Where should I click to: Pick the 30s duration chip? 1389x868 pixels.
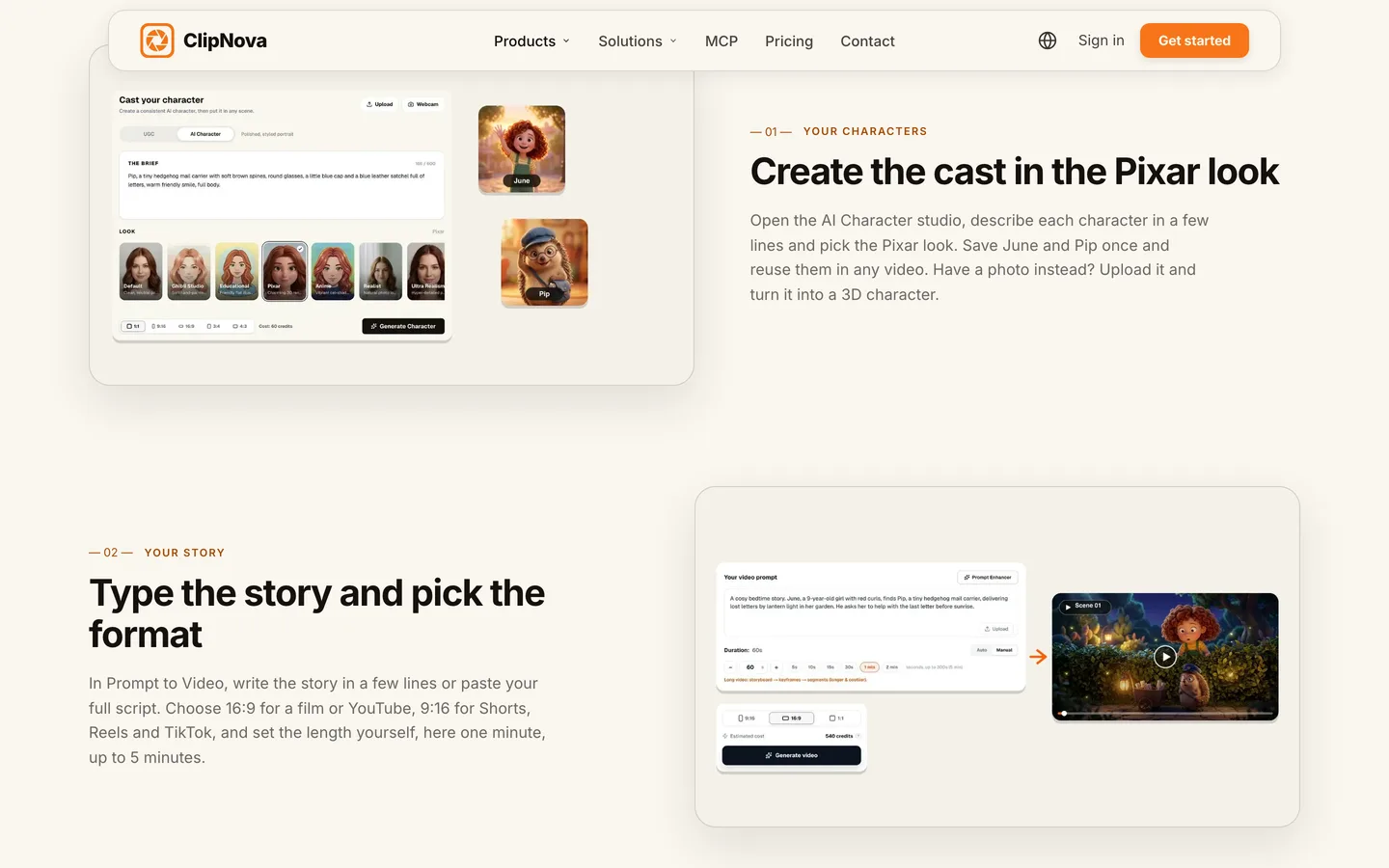point(849,667)
